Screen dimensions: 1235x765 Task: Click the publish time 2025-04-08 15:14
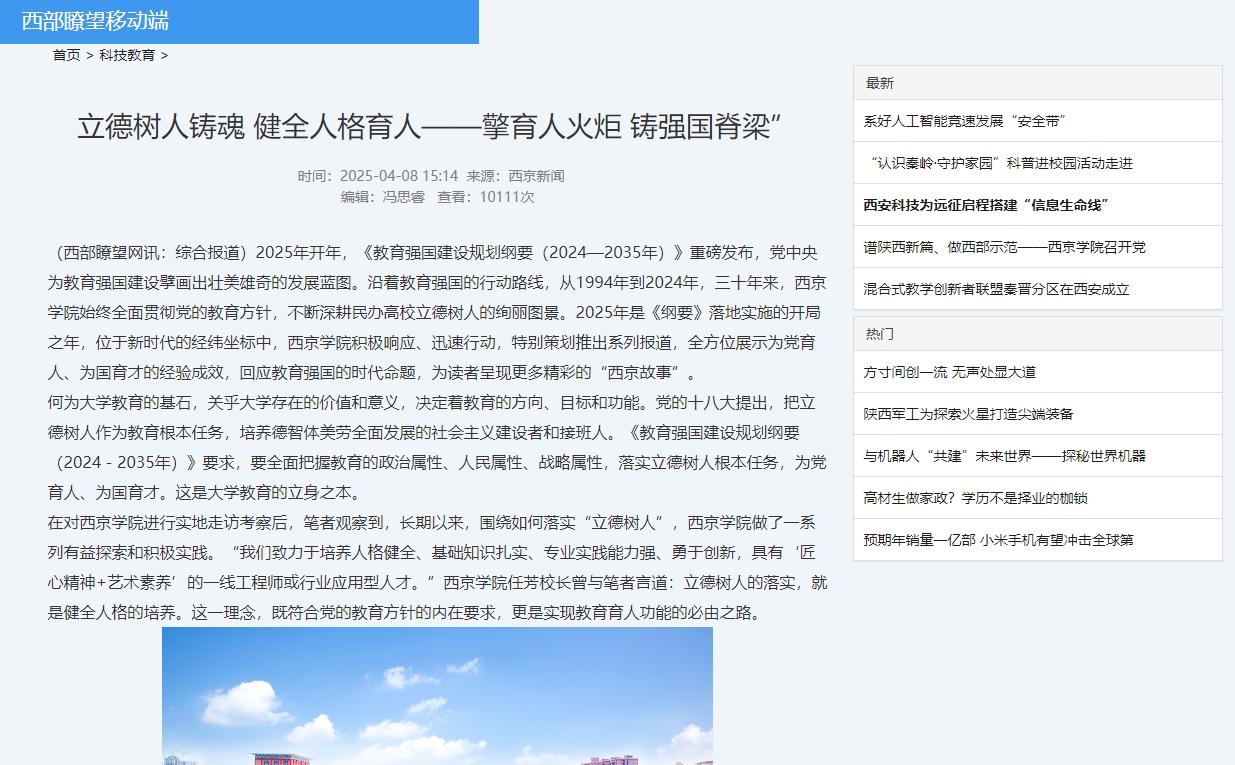point(398,176)
